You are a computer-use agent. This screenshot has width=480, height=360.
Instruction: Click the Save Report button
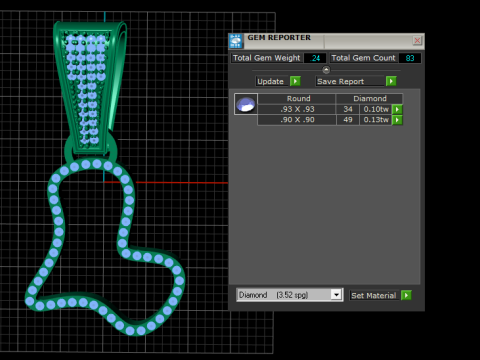pos(350,81)
